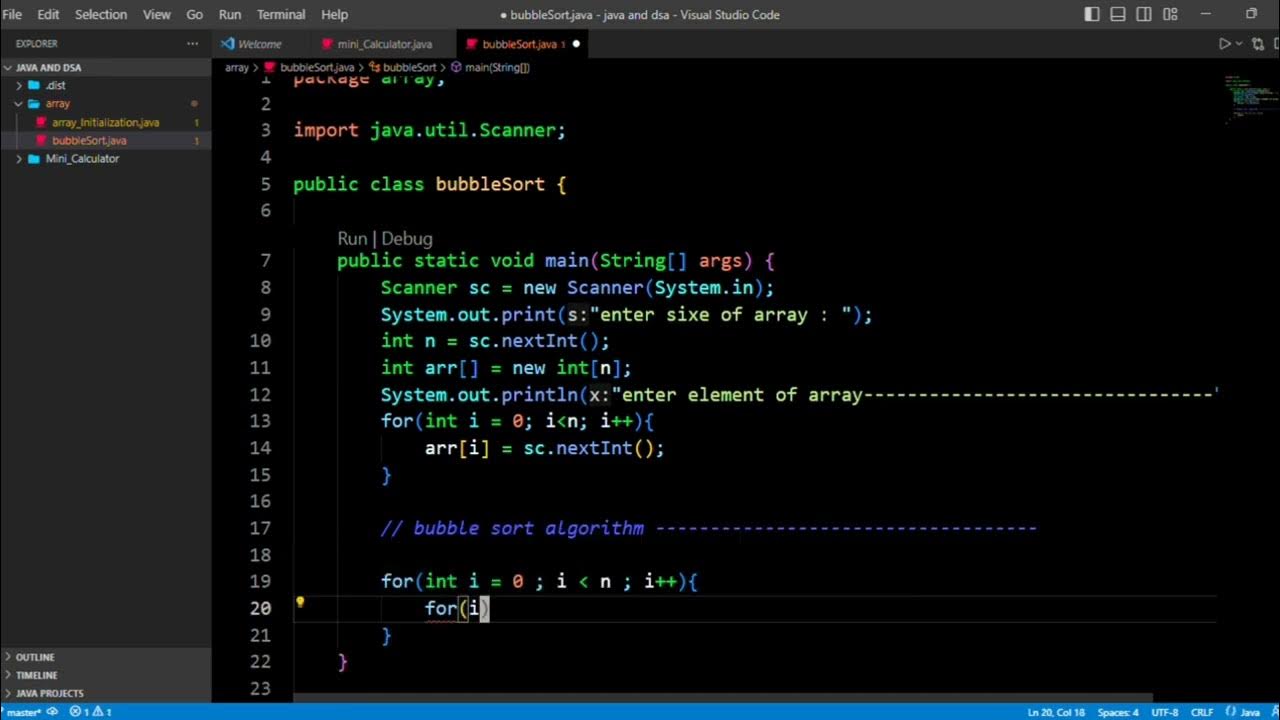Click the warnings triangle icon in the status bar
The image size is (1280, 720).
pyautogui.click(x=99, y=712)
